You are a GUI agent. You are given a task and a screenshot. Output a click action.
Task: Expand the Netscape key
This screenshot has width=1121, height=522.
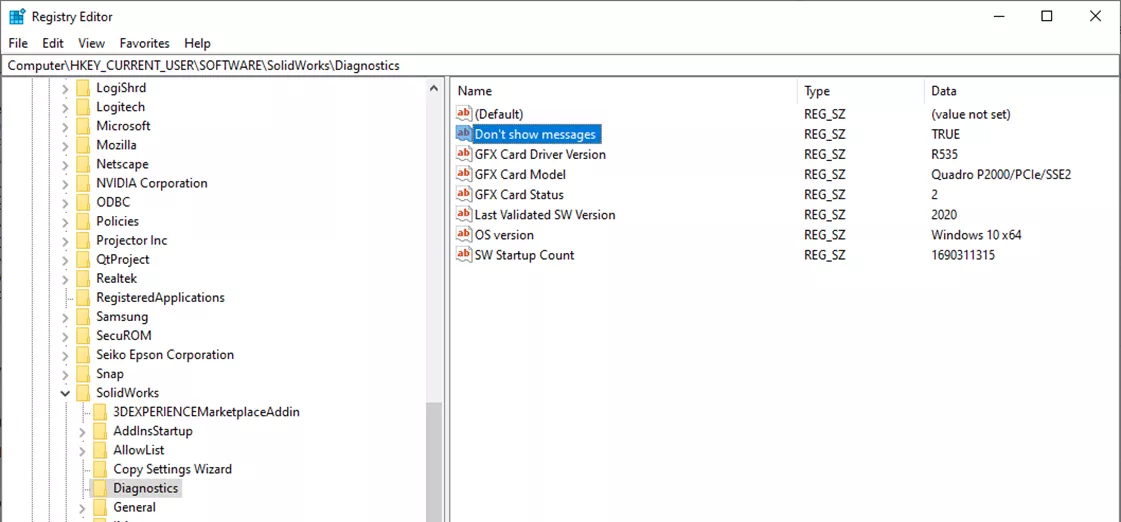(65, 164)
